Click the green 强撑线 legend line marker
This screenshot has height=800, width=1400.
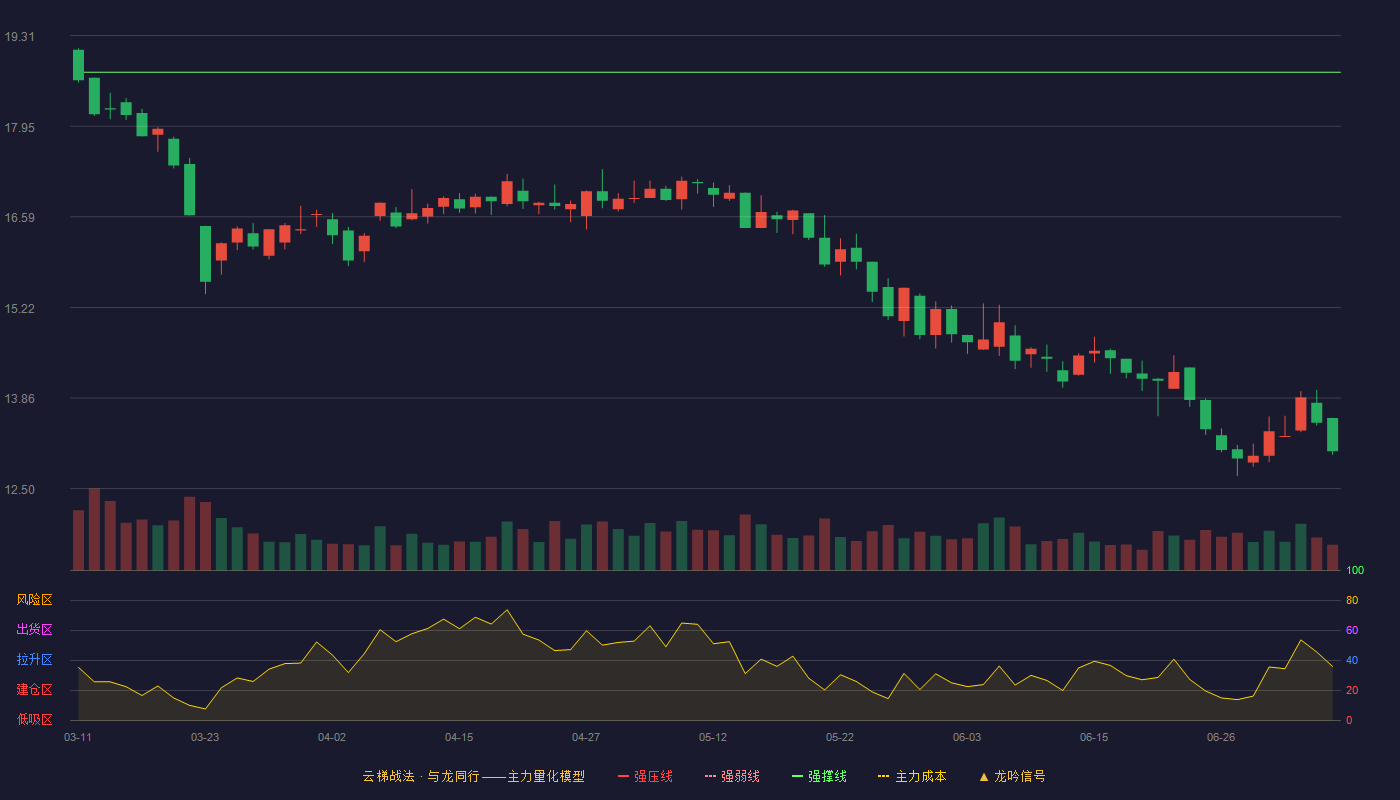coord(797,776)
